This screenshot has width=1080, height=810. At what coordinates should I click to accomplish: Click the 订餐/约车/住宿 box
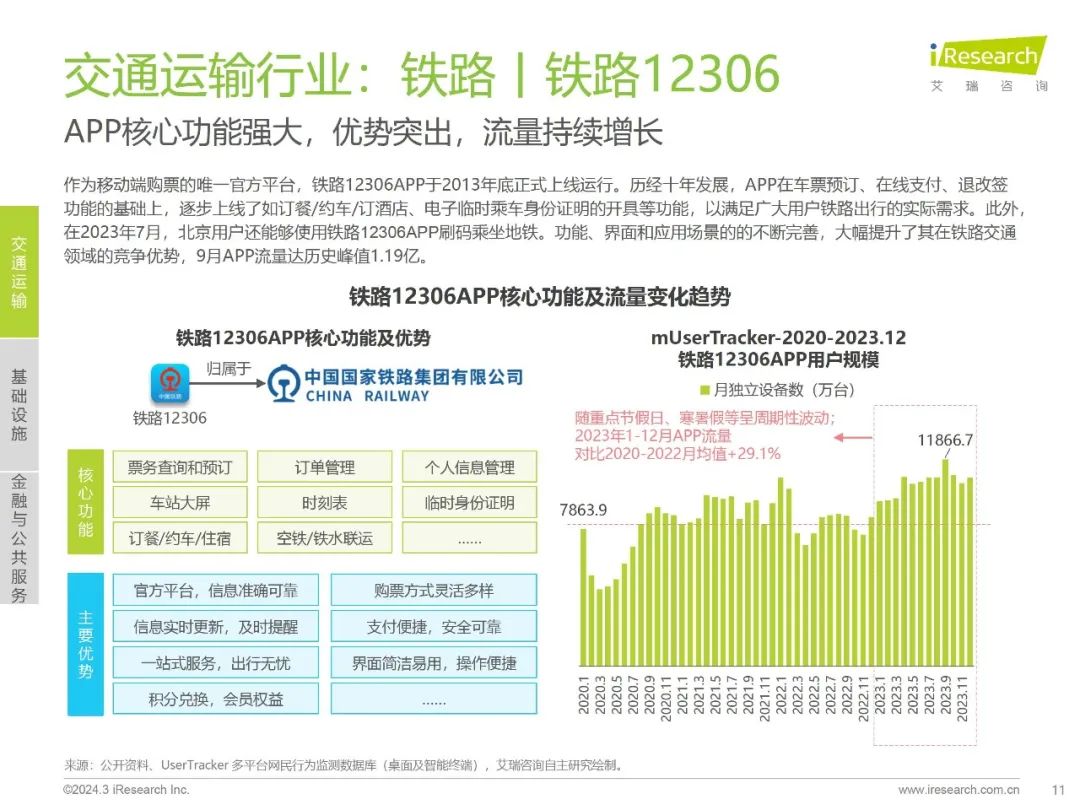tap(180, 538)
